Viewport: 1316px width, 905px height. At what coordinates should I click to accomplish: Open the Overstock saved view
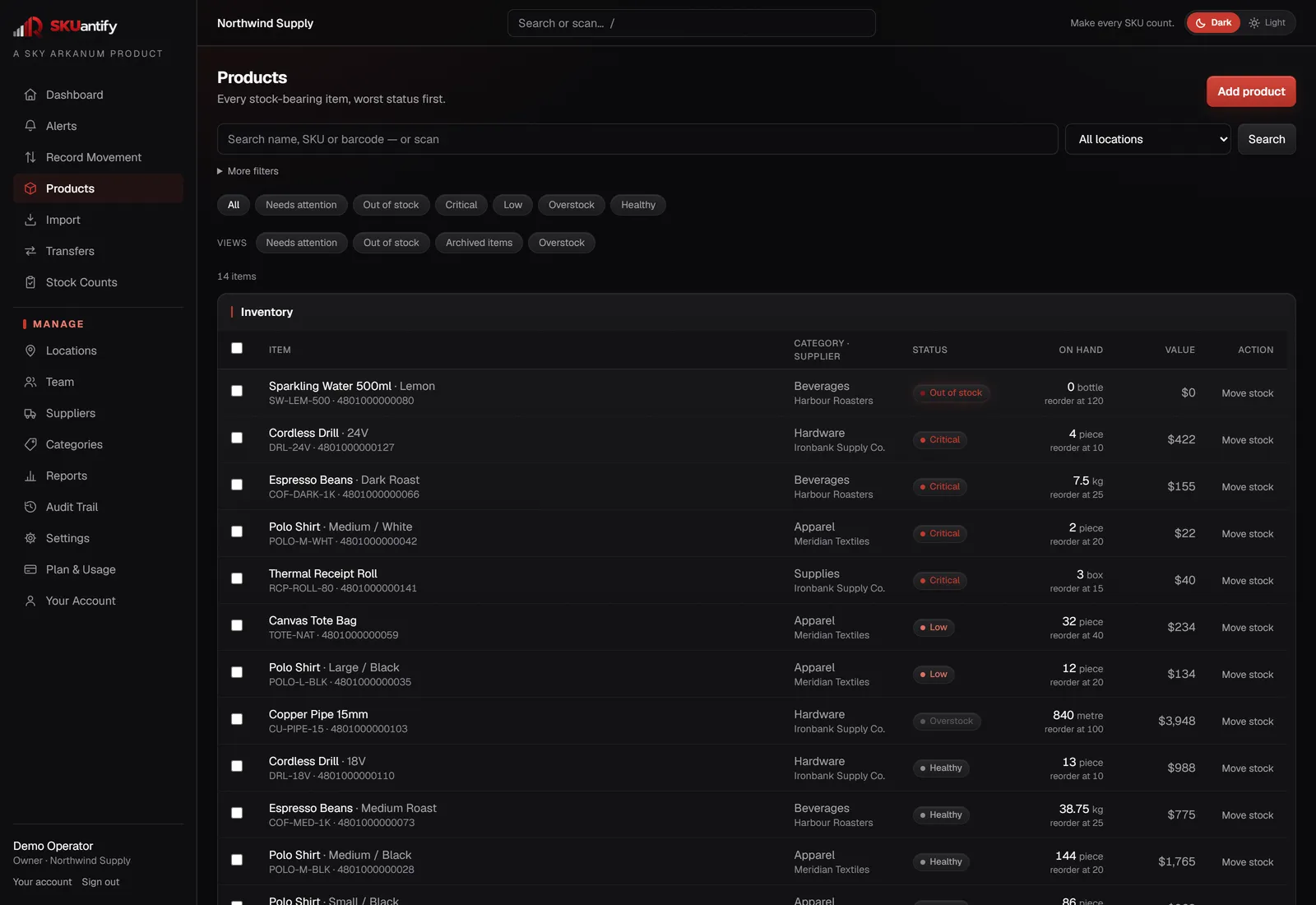562,243
